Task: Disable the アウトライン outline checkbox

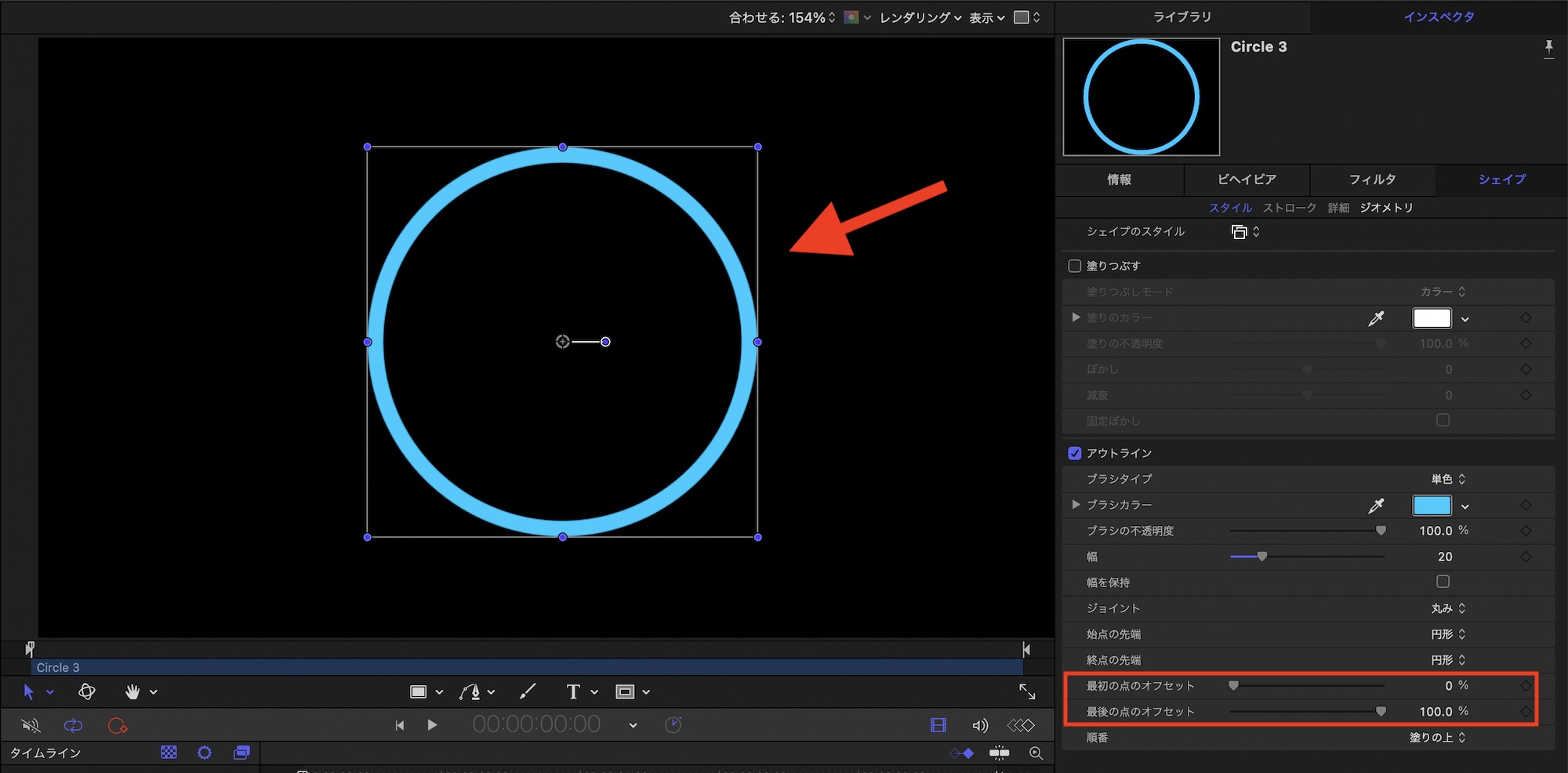Action: (1075, 453)
